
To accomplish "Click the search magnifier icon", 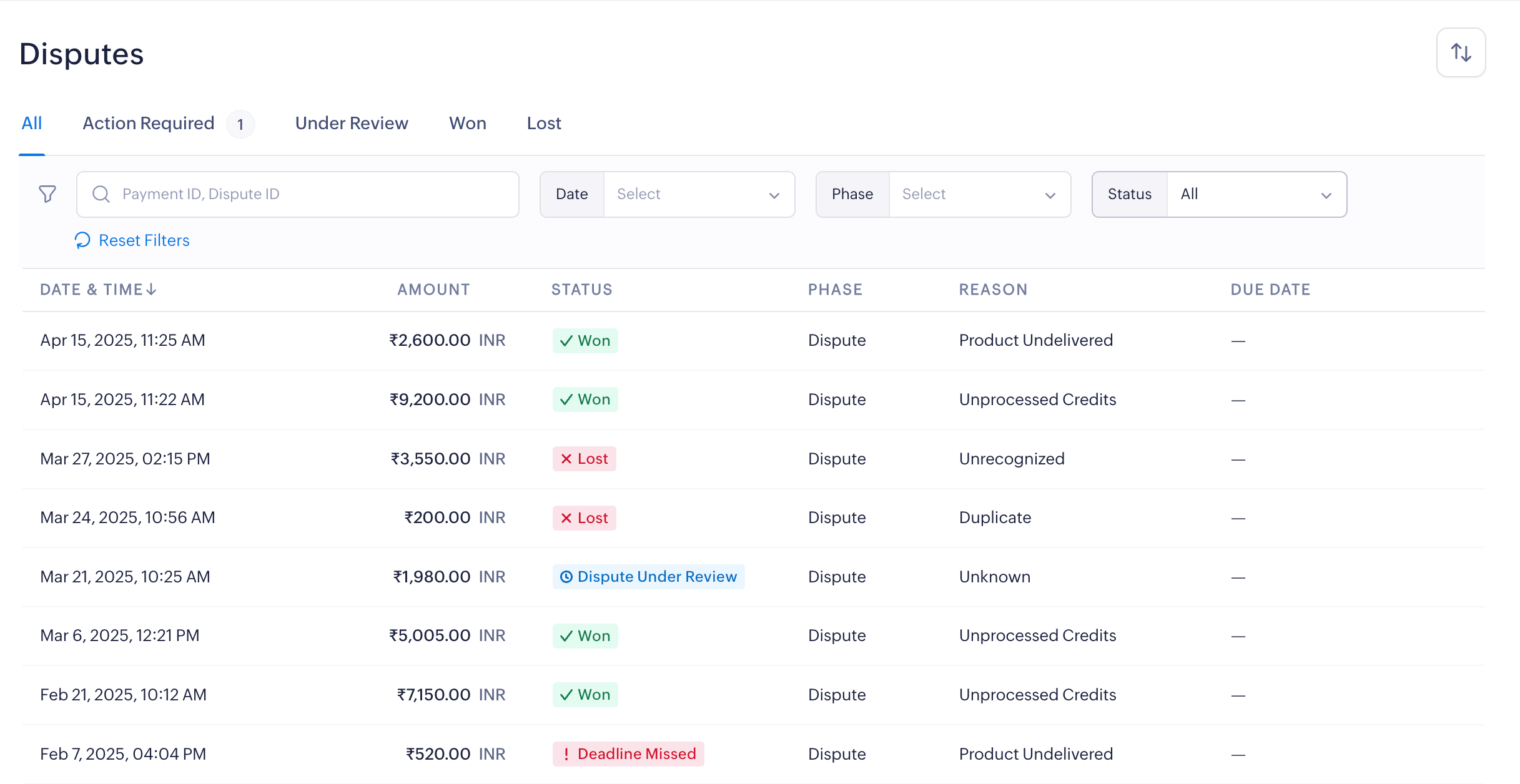I will click(x=101, y=194).
